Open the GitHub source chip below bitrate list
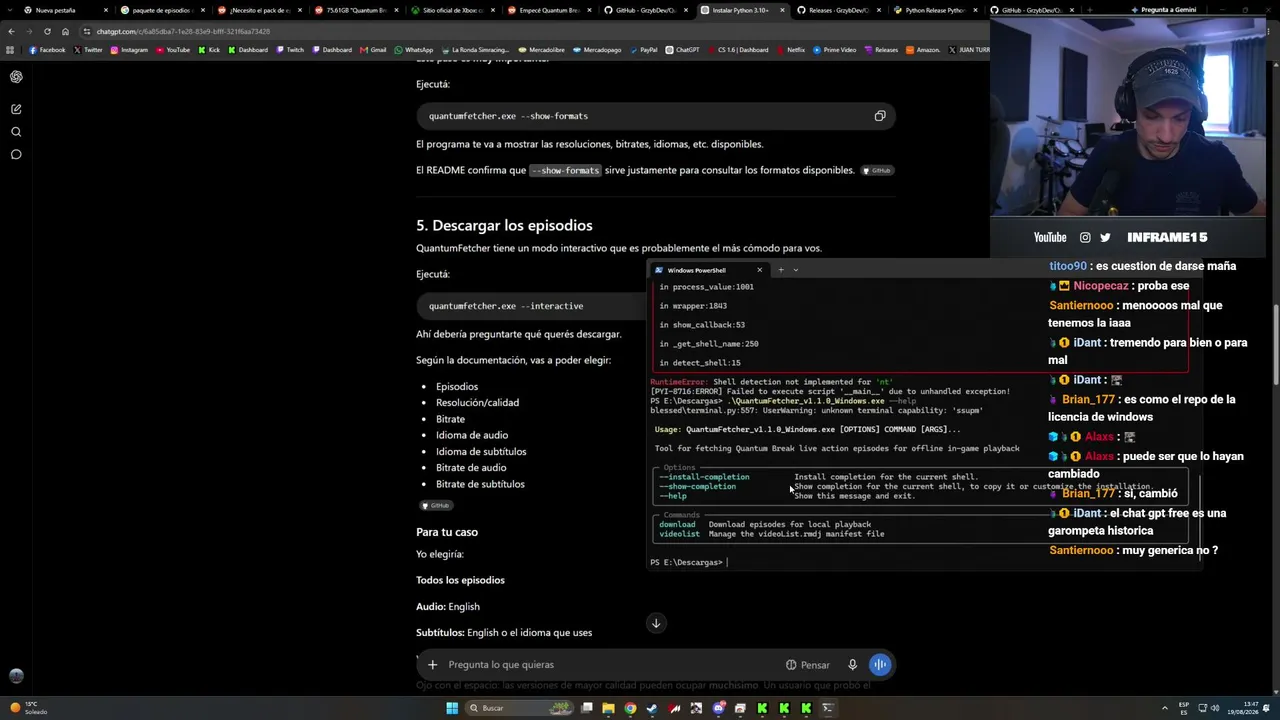1280x720 pixels. 435,506
